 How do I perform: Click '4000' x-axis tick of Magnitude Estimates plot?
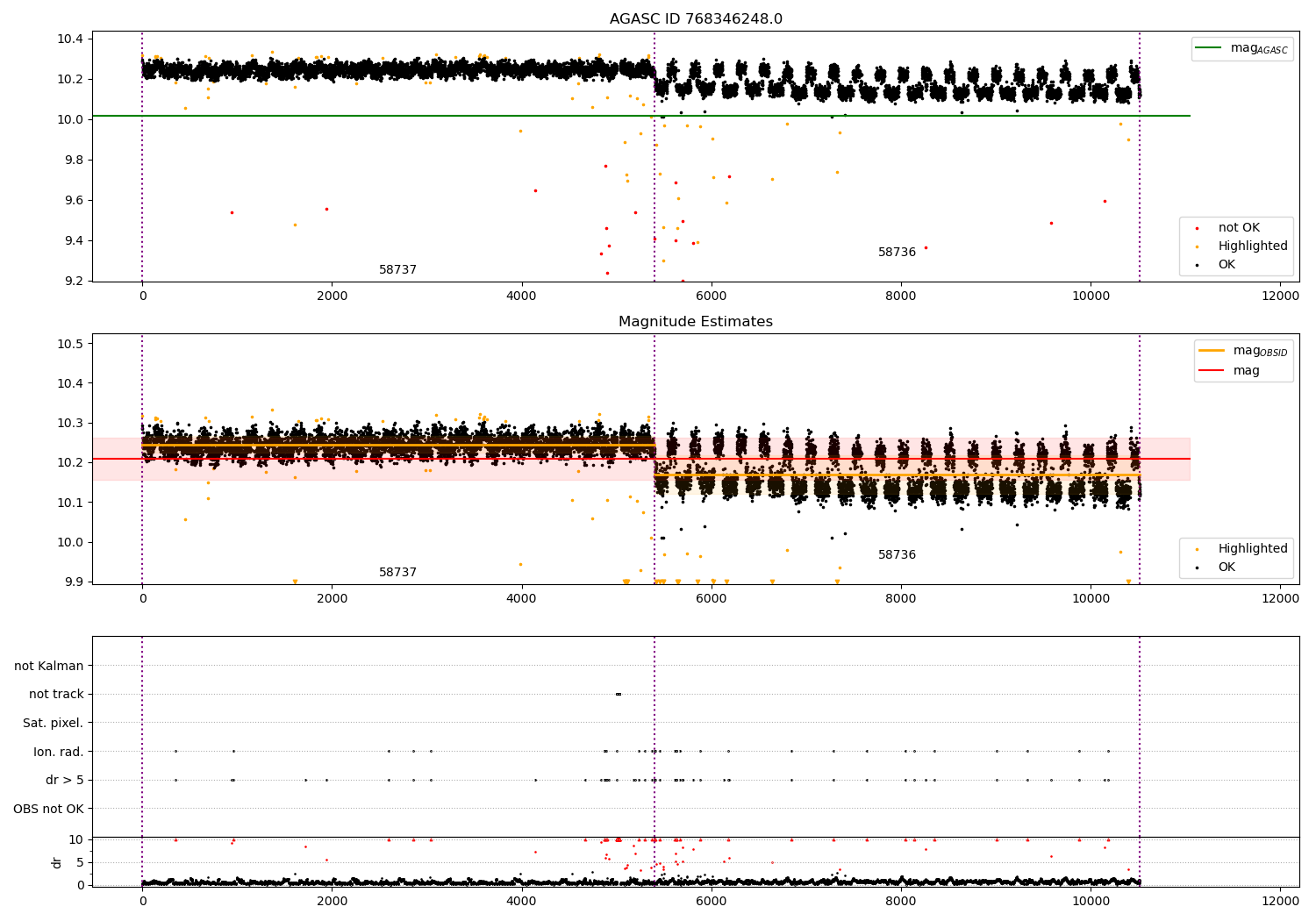click(x=522, y=599)
